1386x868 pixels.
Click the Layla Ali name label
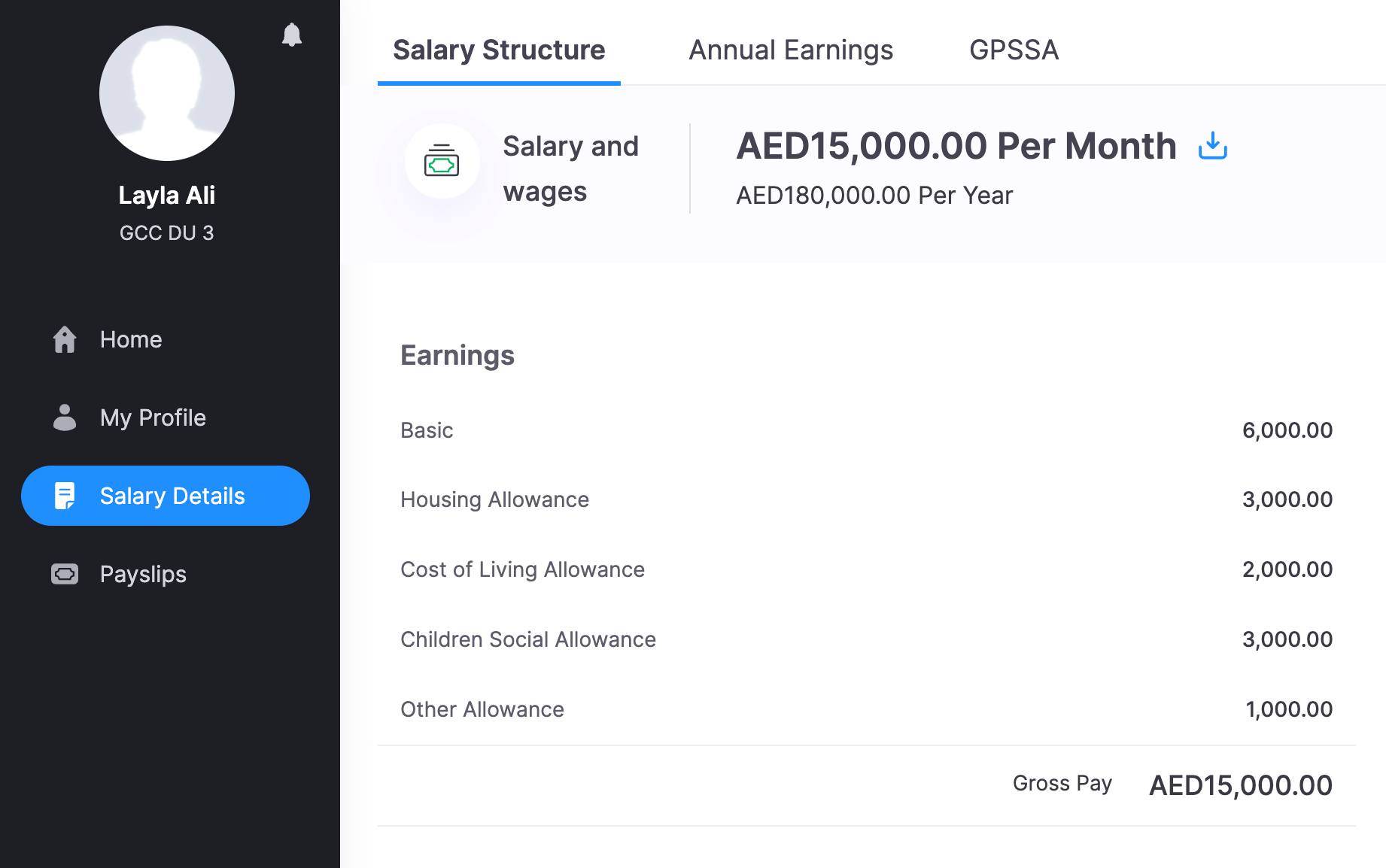pos(167,196)
